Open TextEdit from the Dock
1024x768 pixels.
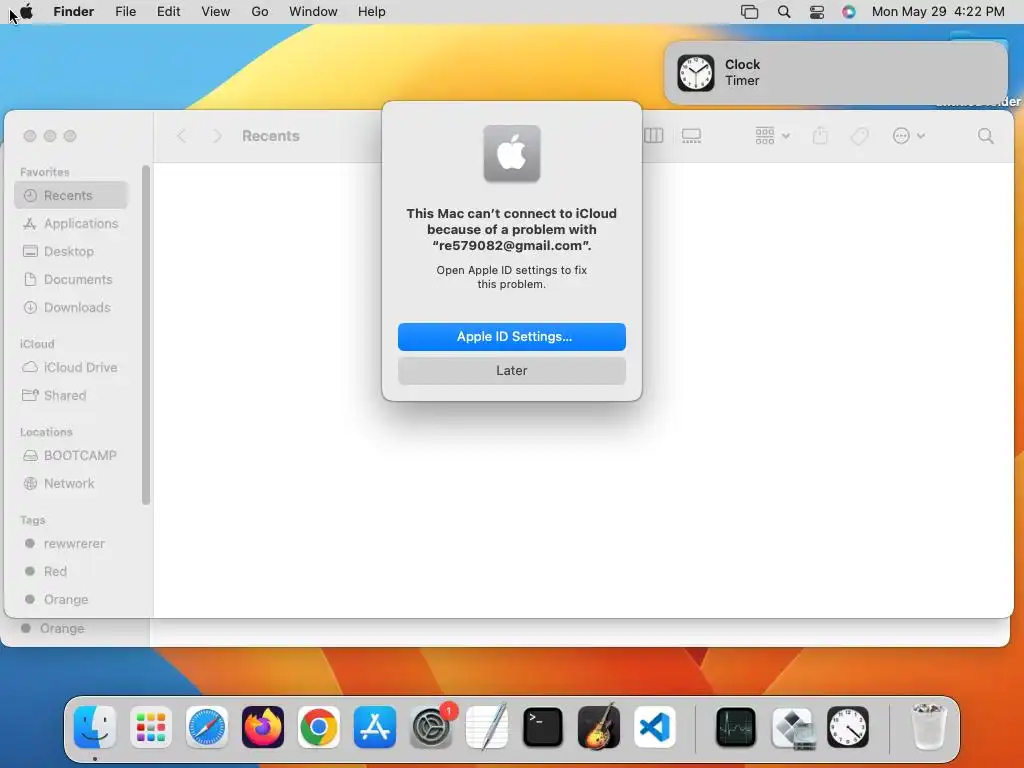(x=487, y=727)
